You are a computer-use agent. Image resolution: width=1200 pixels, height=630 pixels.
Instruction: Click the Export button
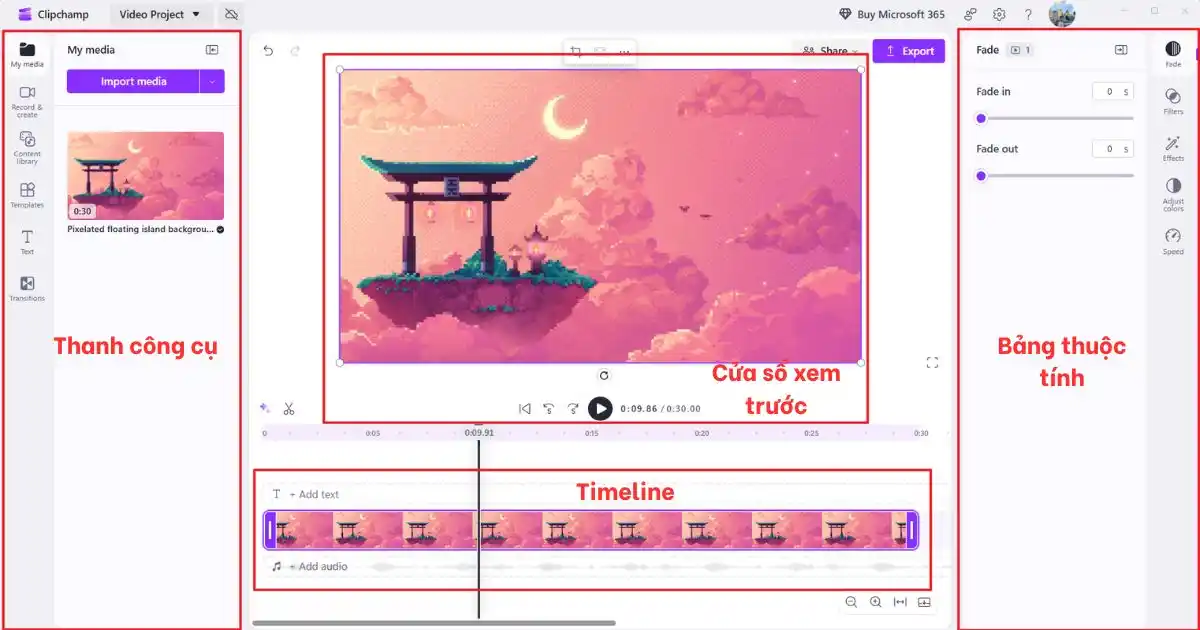(x=908, y=51)
